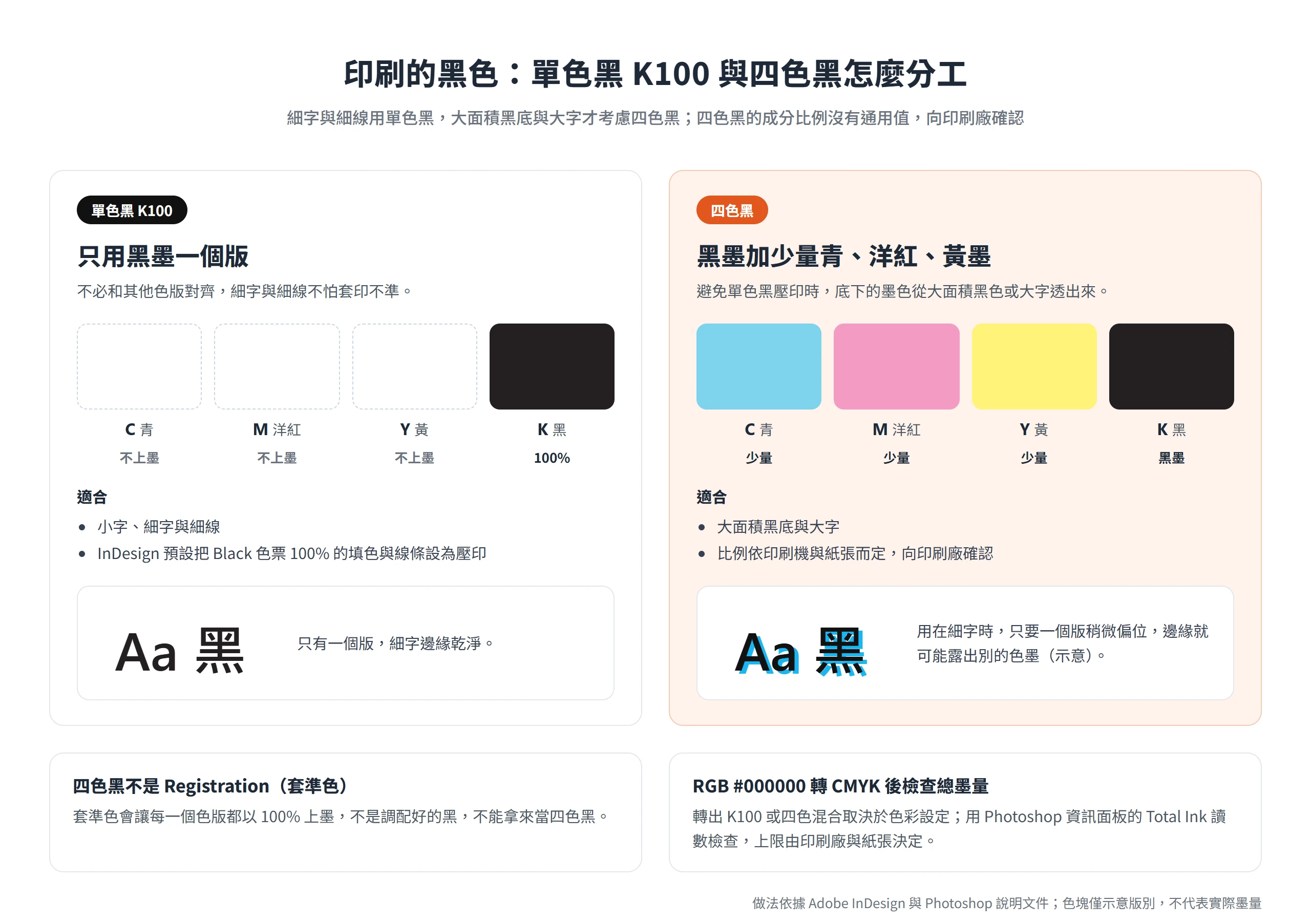Click caption 用在細字時，只要一個版稍微偏位
1311x924 pixels.
coord(1062,643)
